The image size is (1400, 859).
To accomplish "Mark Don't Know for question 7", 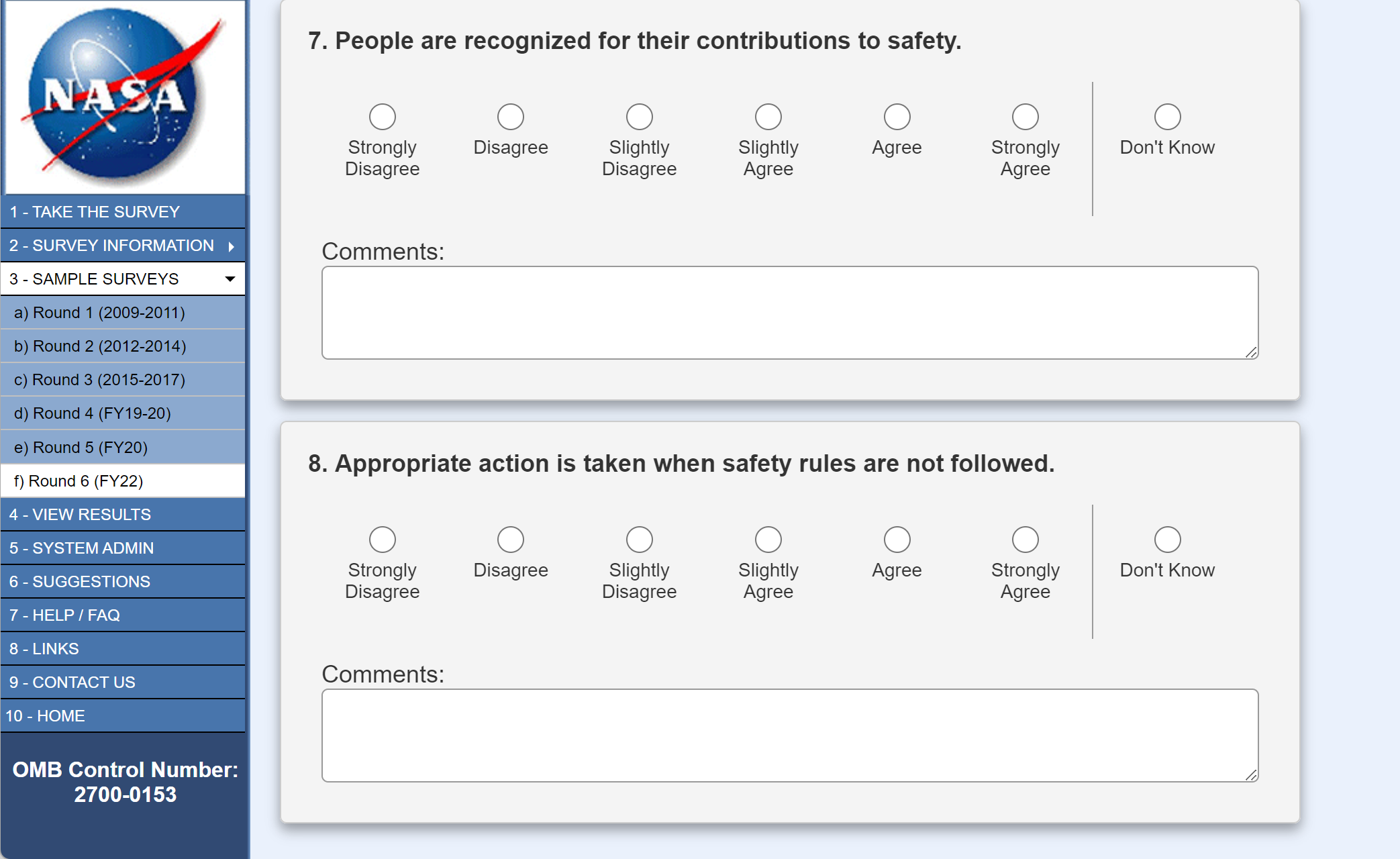I will (x=1167, y=117).
